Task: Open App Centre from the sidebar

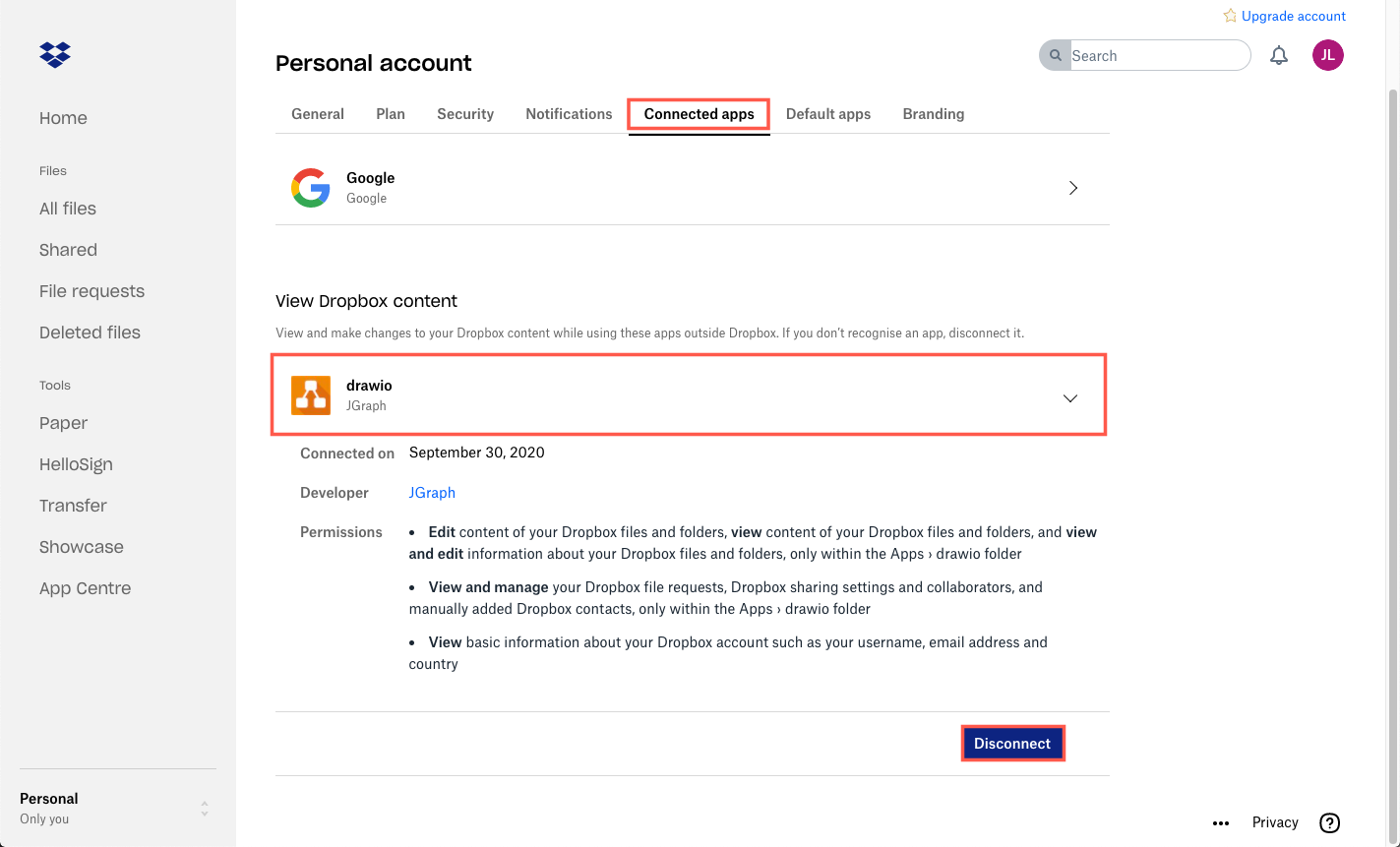Action: pyautogui.click(x=85, y=587)
